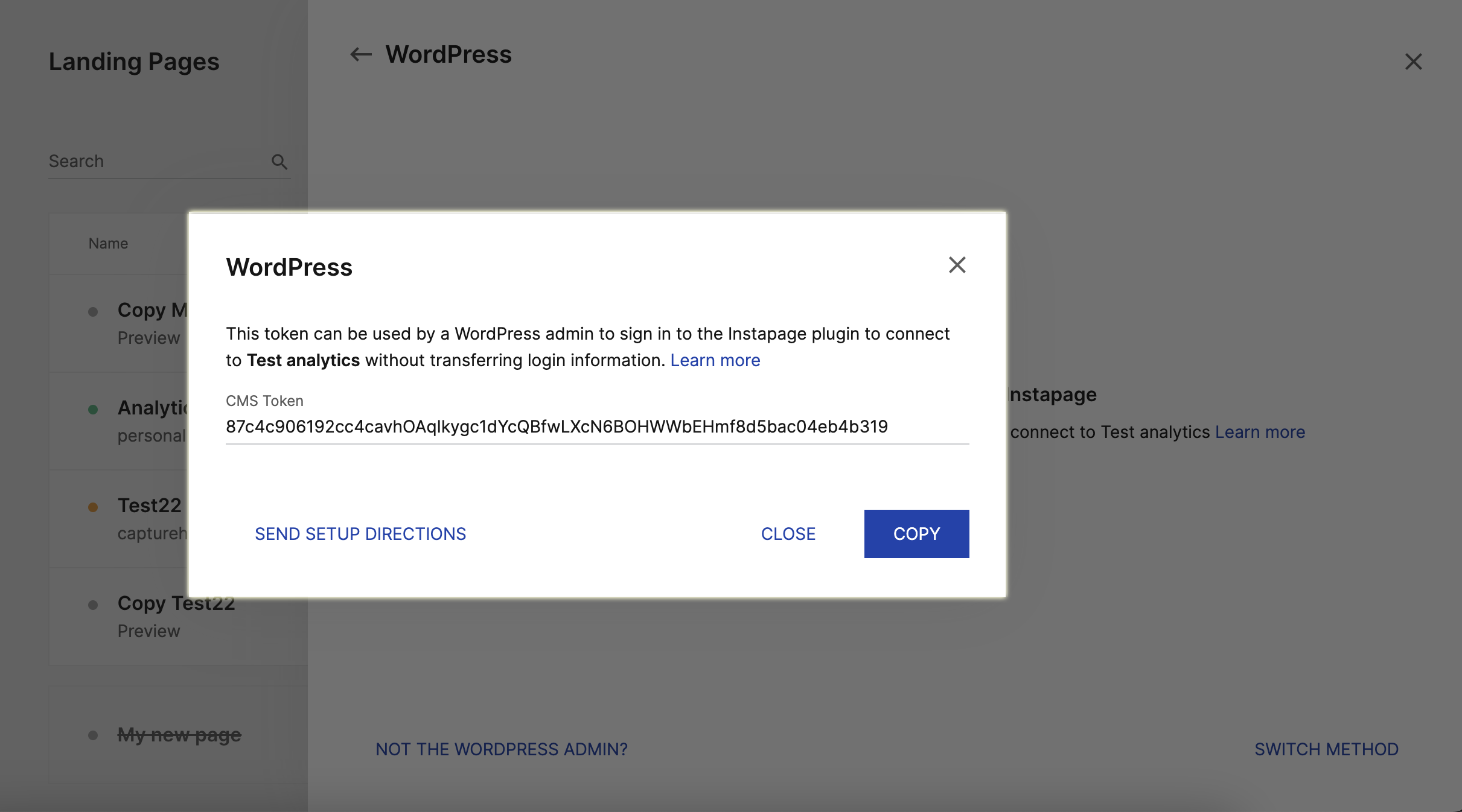Open the Test22 landing page
Image resolution: width=1462 pixels, height=812 pixels.
pos(149,506)
